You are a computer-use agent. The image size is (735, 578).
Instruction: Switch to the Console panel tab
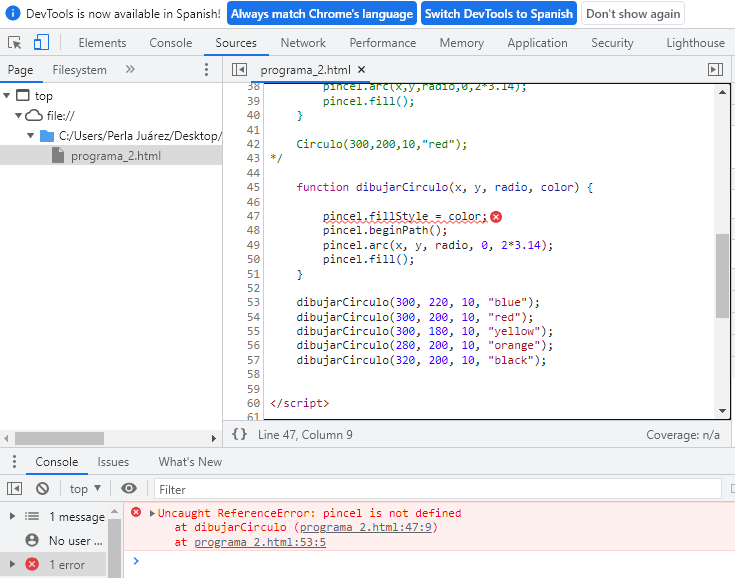(171, 43)
